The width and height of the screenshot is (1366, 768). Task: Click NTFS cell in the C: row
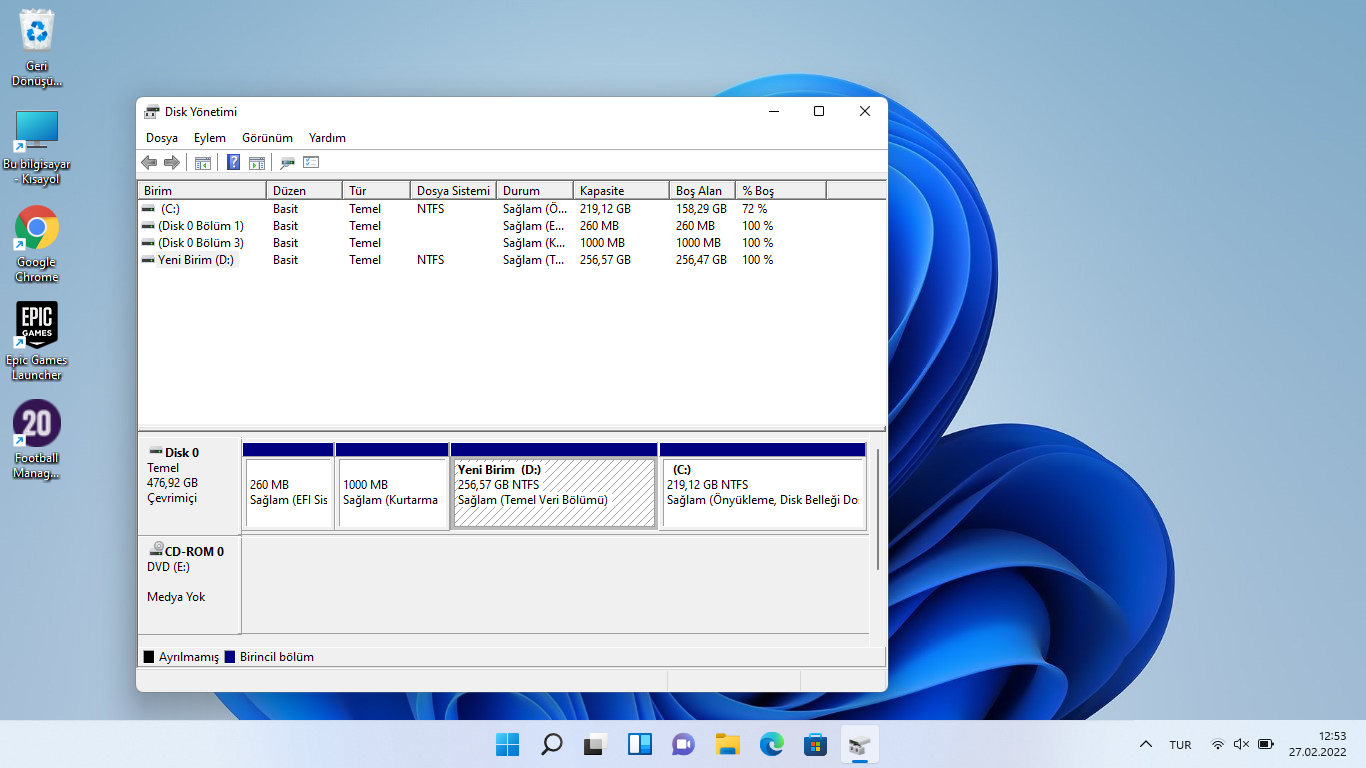pyautogui.click(x=430, y=209)
